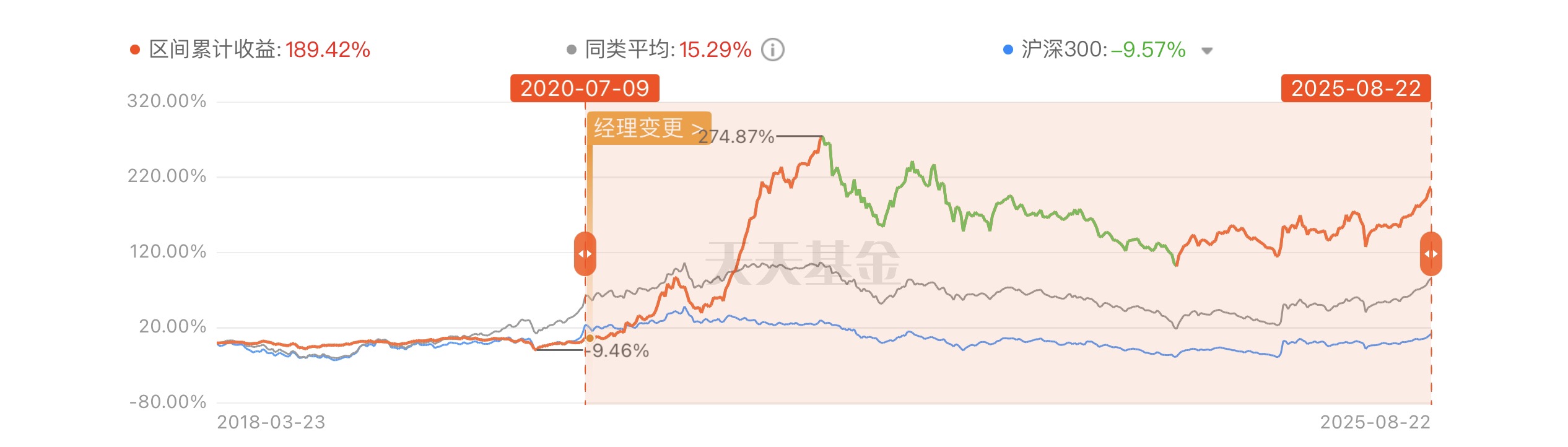The width and height of the screenshot is (1568, 447).
Task: Select the 2020-07-09 start date label
Action: [585, 89]
